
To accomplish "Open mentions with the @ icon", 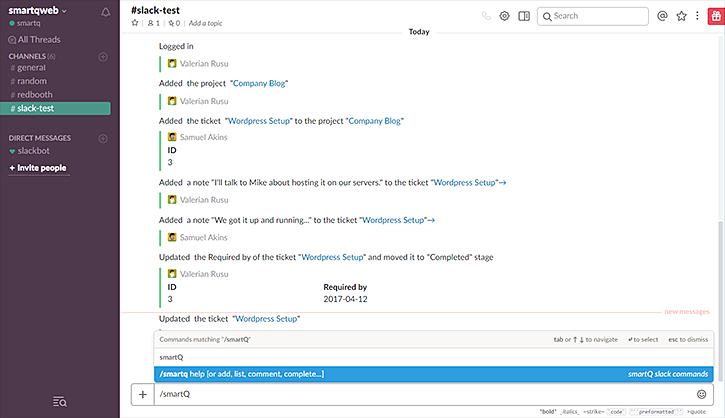I will 662,16.
